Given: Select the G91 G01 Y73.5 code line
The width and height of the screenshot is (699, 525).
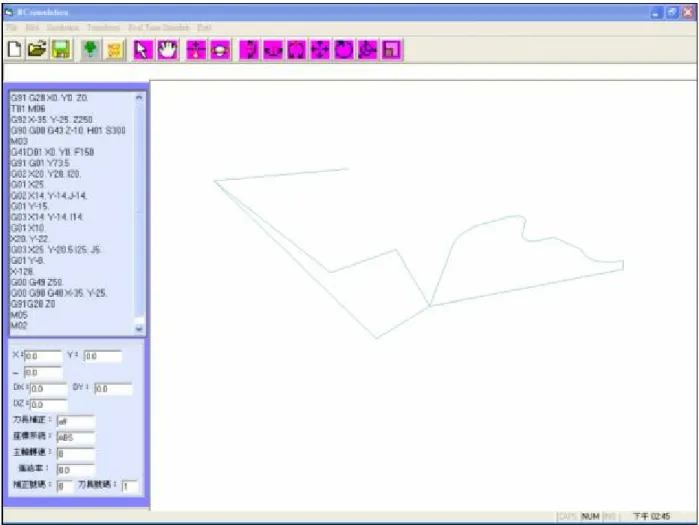Looking at the screenshot, I should click(x=41, y=163).
